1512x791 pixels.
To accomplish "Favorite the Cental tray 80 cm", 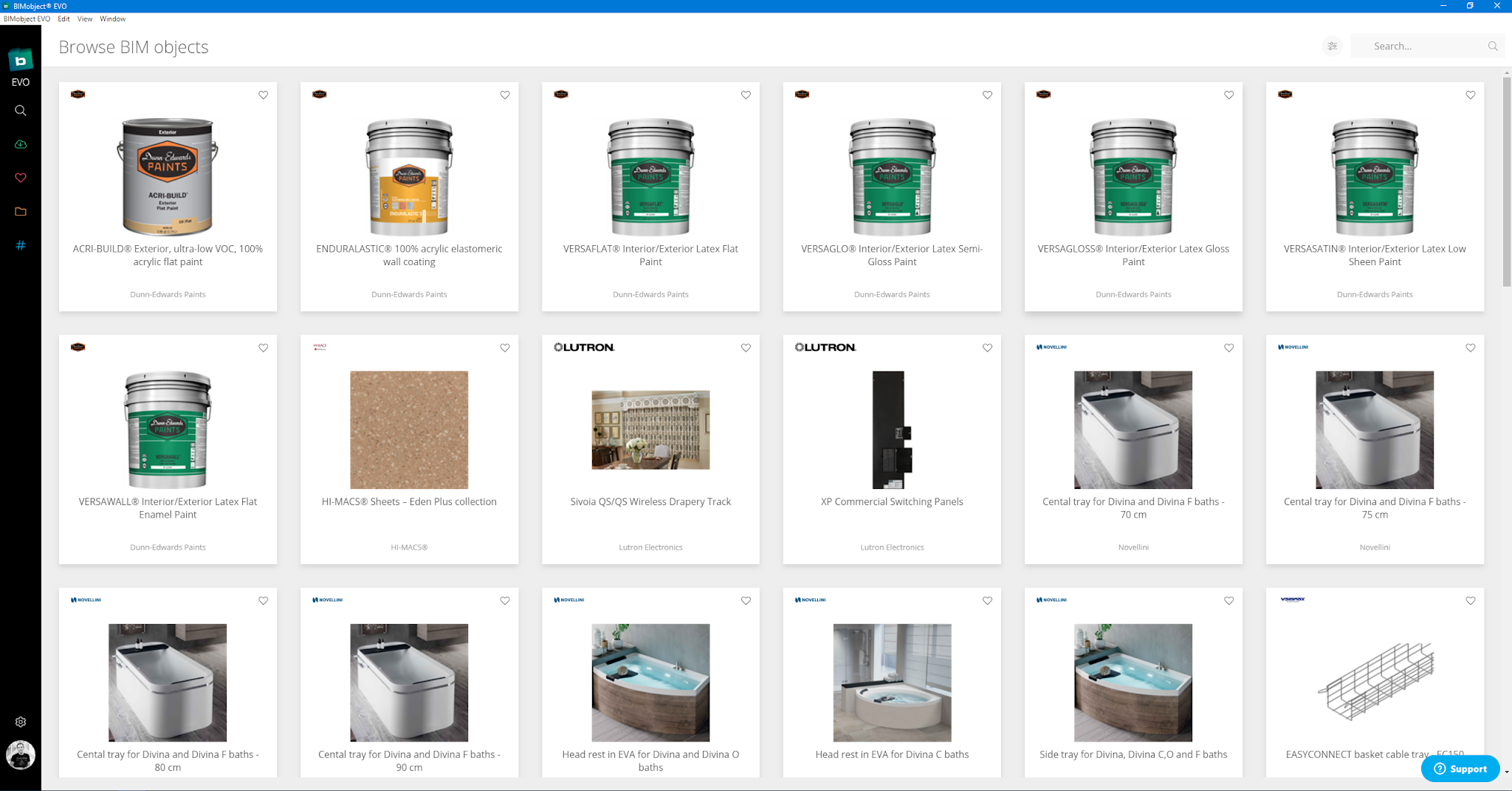I will point(264,601).
